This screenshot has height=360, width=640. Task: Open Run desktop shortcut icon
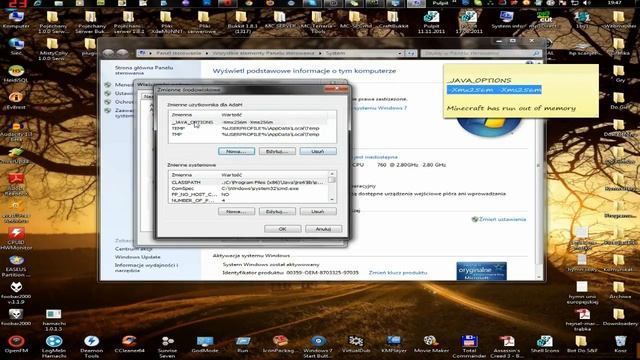tap(243, 344)
